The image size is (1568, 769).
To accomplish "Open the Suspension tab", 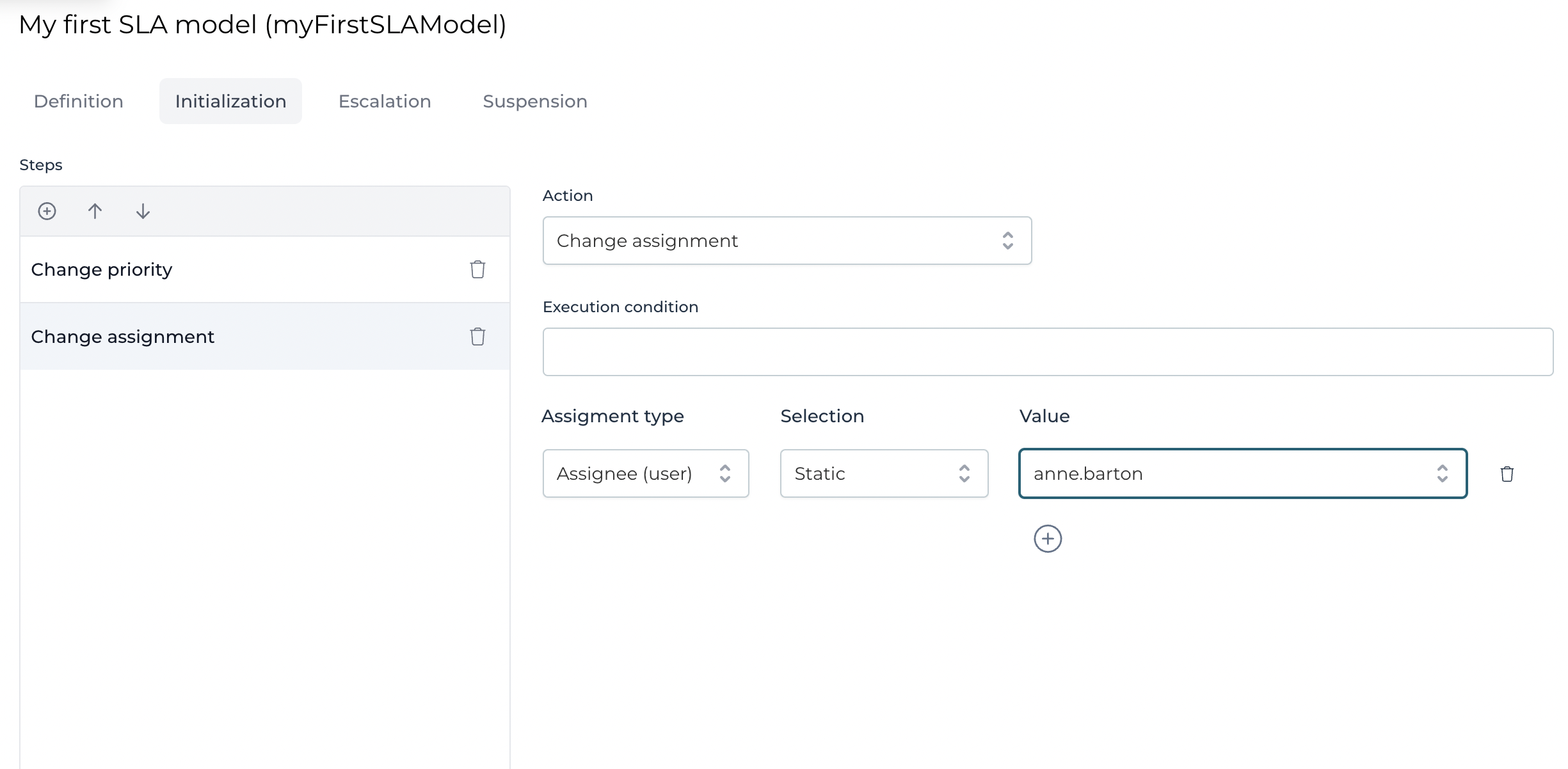I will click(535, 100).
